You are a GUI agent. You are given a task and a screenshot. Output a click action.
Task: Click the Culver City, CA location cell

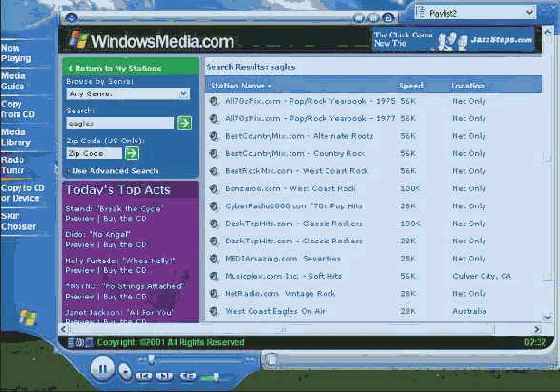(x=481, y=276)
